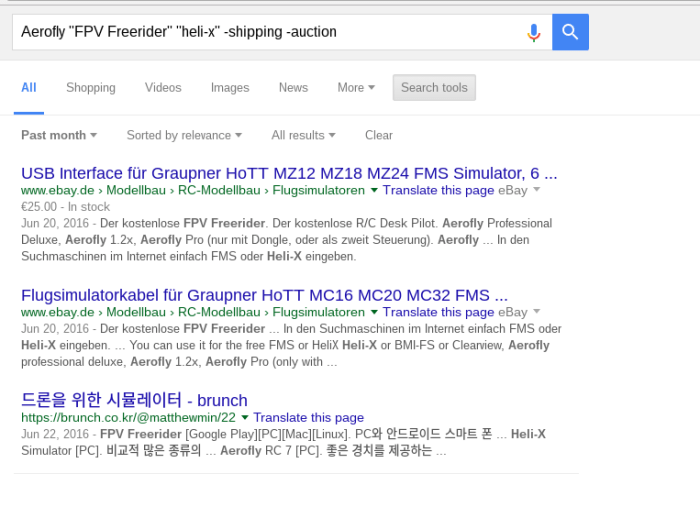700x507 pixels.
Task: Click the microphone voice search icon
Action: pos(533,32)
